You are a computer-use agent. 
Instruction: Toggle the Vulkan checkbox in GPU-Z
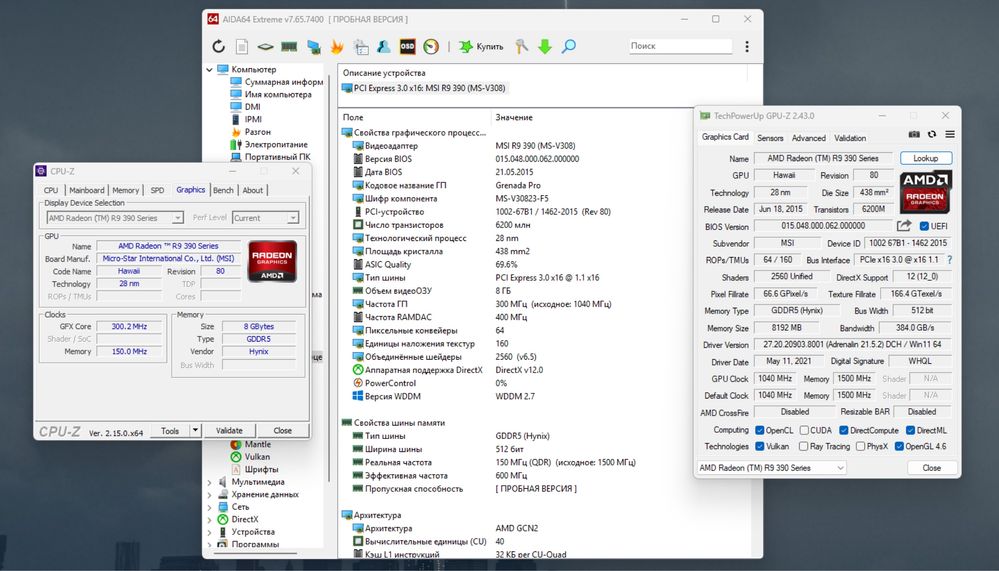tap(759, 446)
